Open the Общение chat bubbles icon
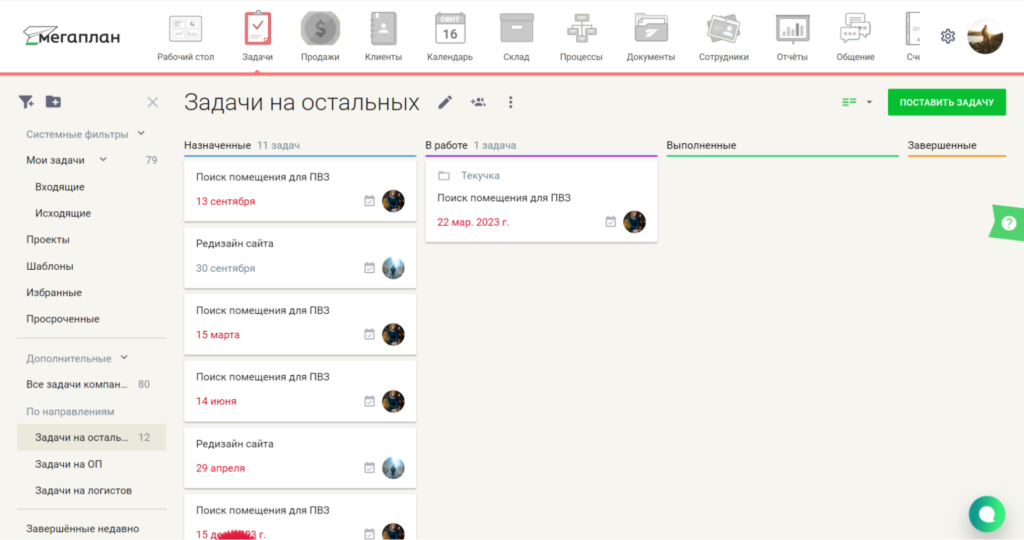 [856, 29]
